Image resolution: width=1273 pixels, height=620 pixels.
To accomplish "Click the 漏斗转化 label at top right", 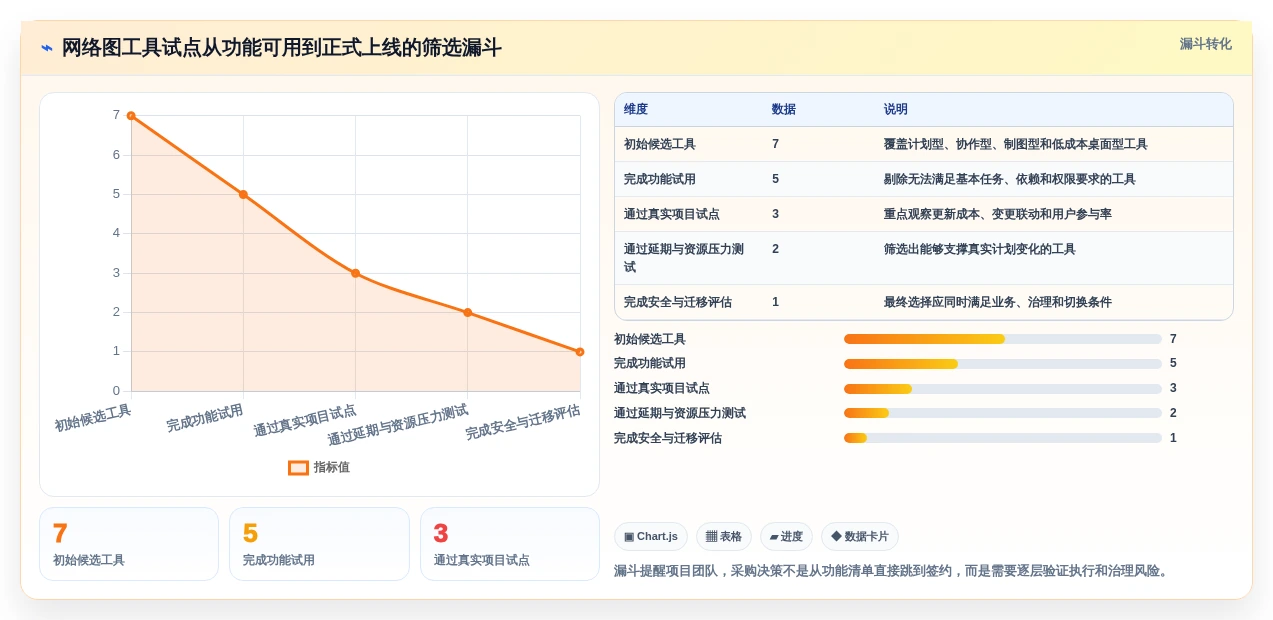I will pos(1205,44).
